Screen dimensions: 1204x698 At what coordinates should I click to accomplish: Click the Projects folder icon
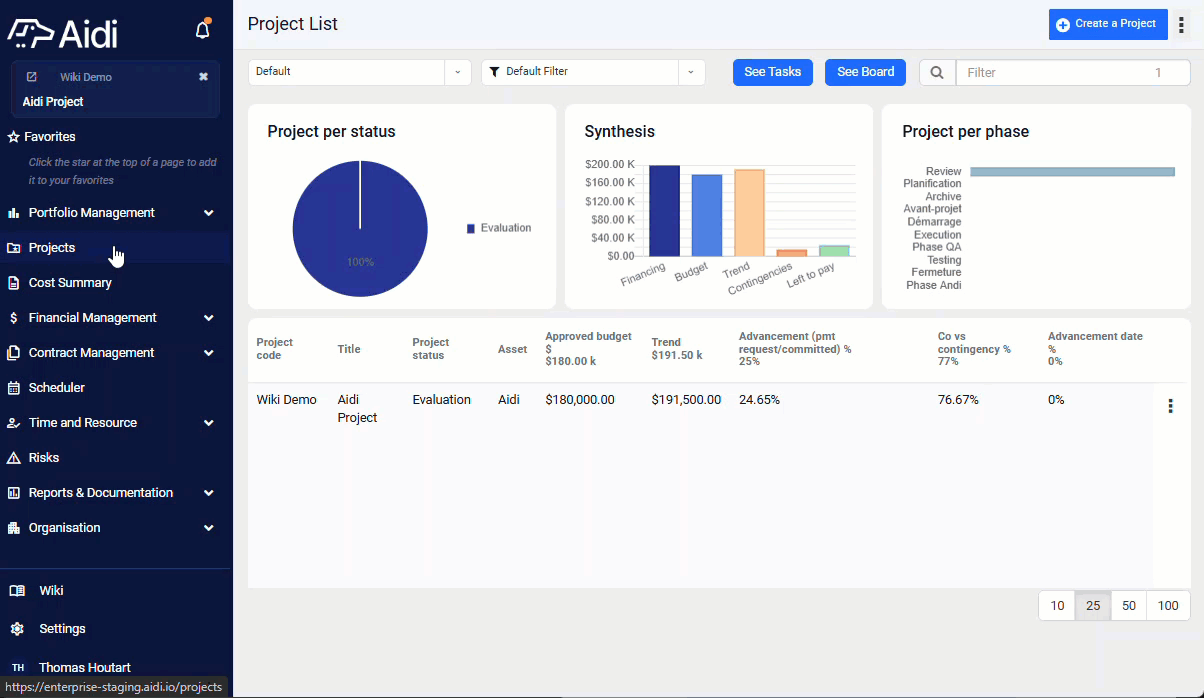click(x=14, y=248)
